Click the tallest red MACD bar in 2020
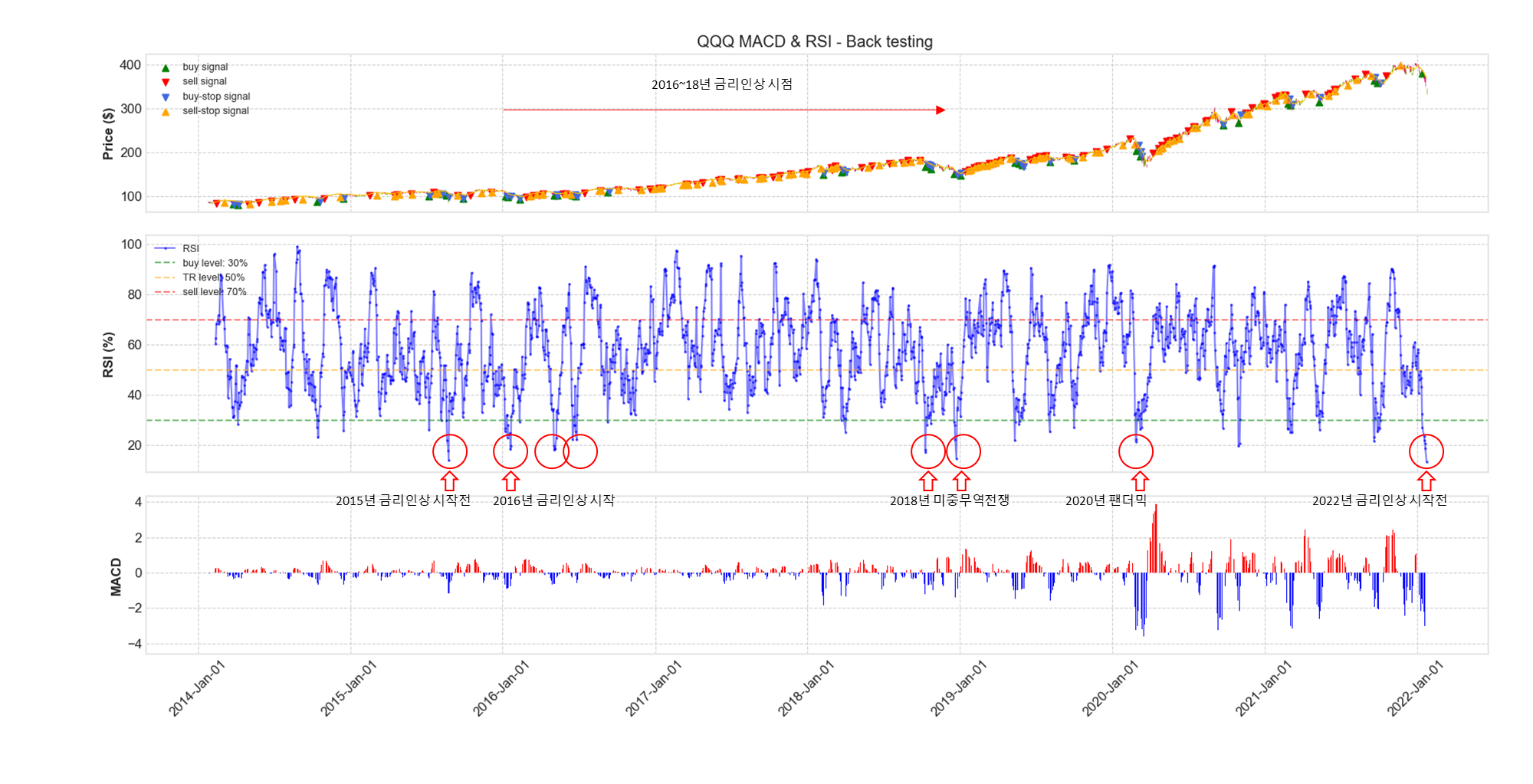The image size is (1533, 784). (1156, 539)
